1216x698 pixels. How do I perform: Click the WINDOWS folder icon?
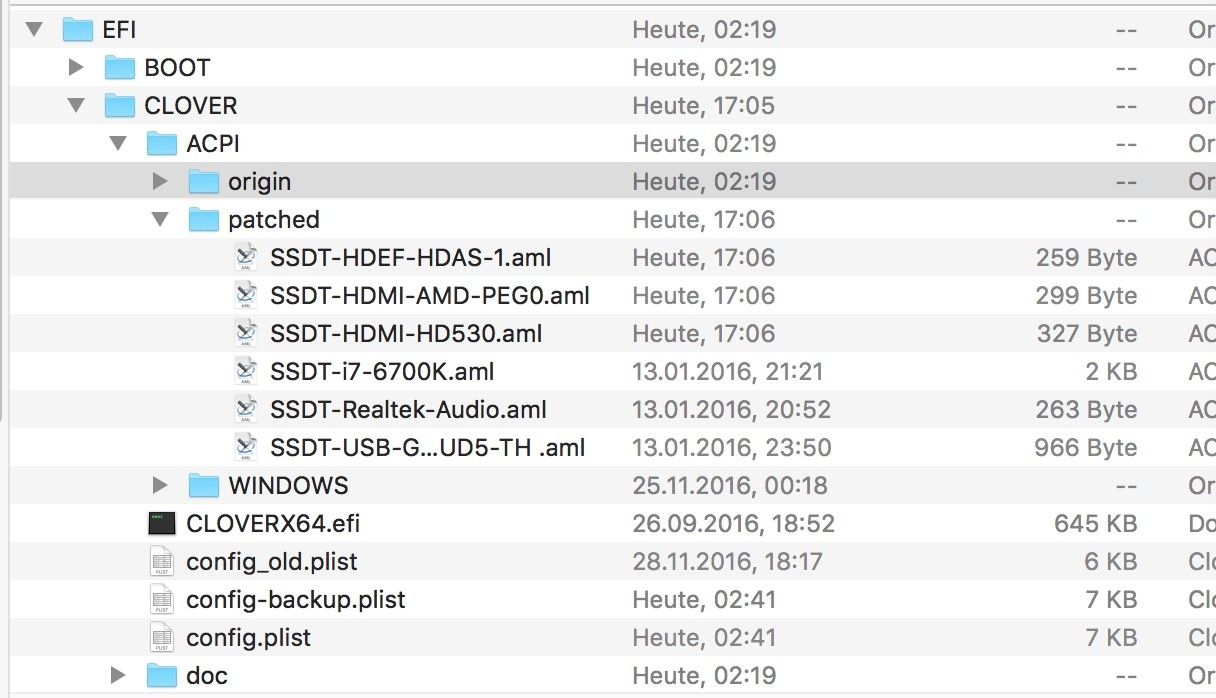(x=204, y=486)
